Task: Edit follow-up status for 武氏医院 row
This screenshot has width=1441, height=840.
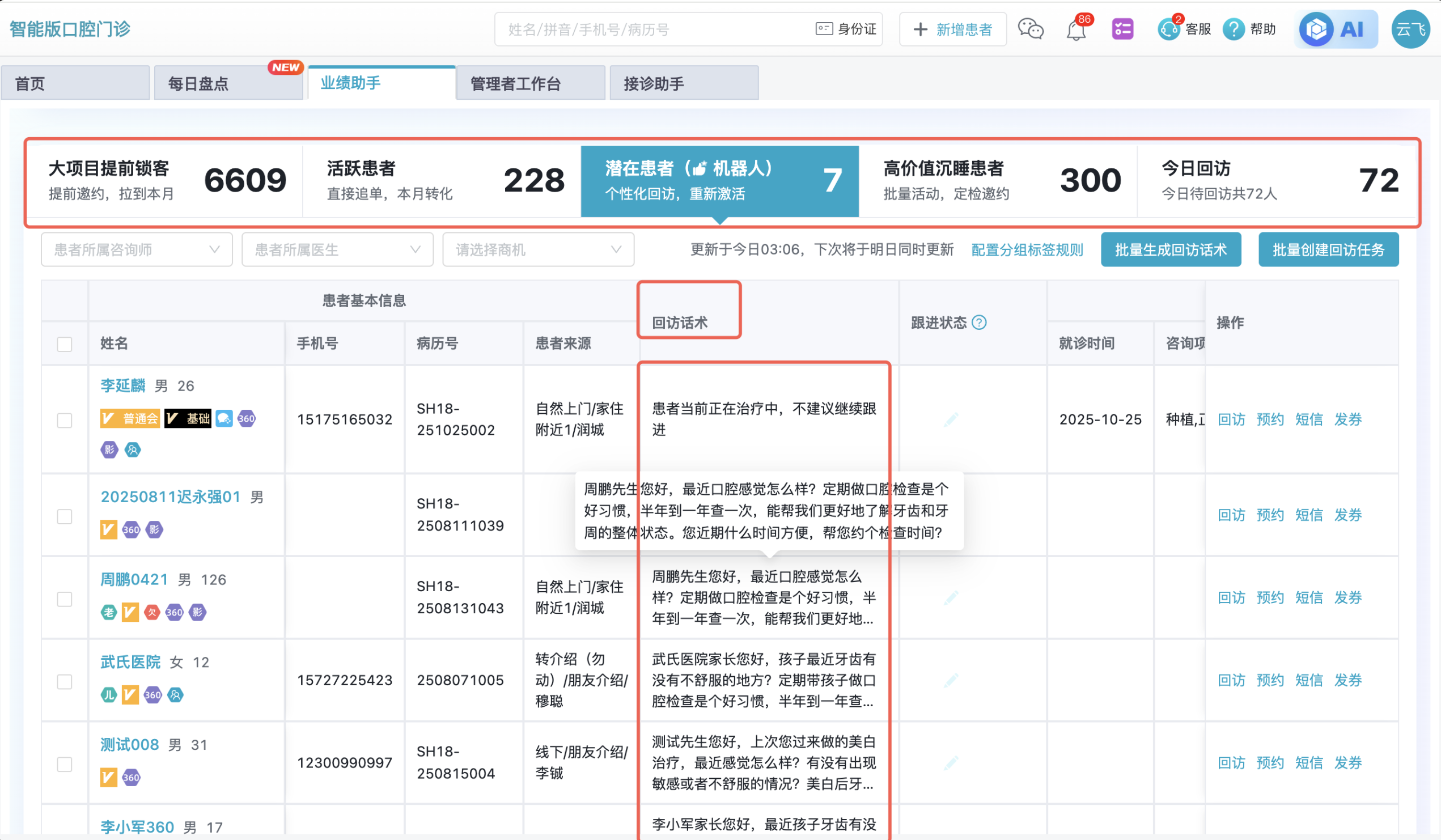Action: [x=951, y=681]
